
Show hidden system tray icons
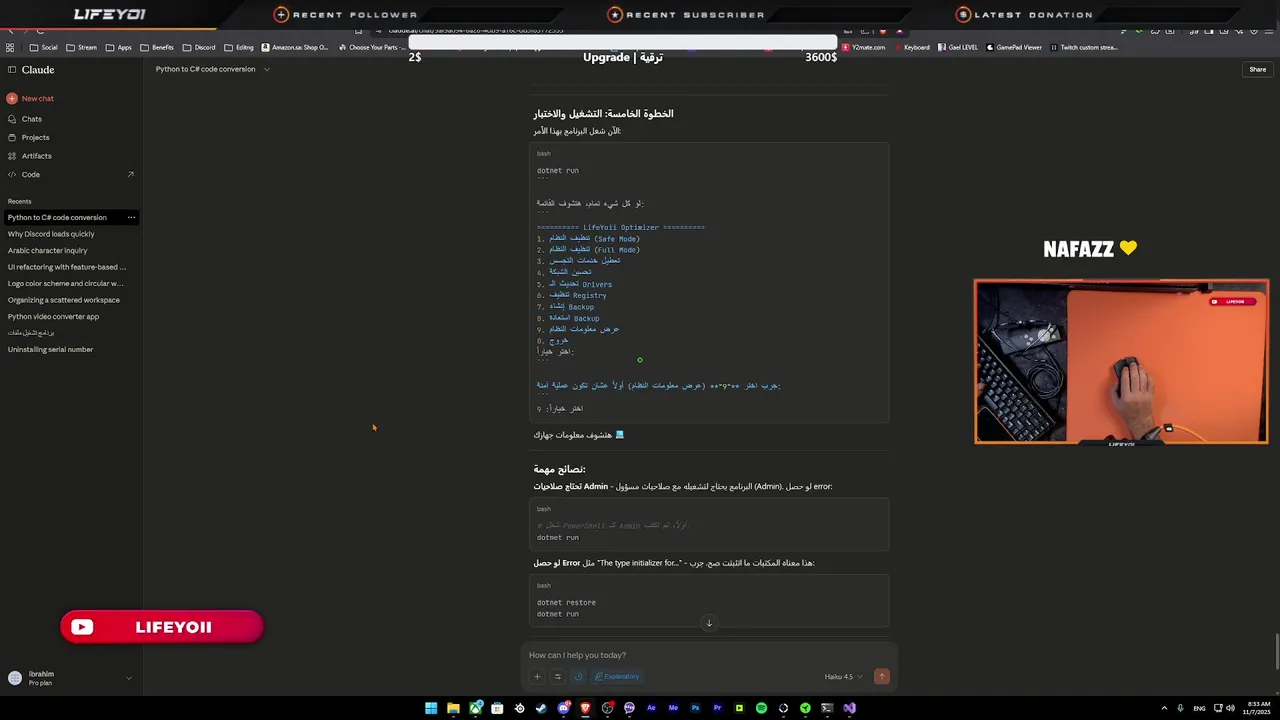pyautogui.click(x=1164, y=708)
